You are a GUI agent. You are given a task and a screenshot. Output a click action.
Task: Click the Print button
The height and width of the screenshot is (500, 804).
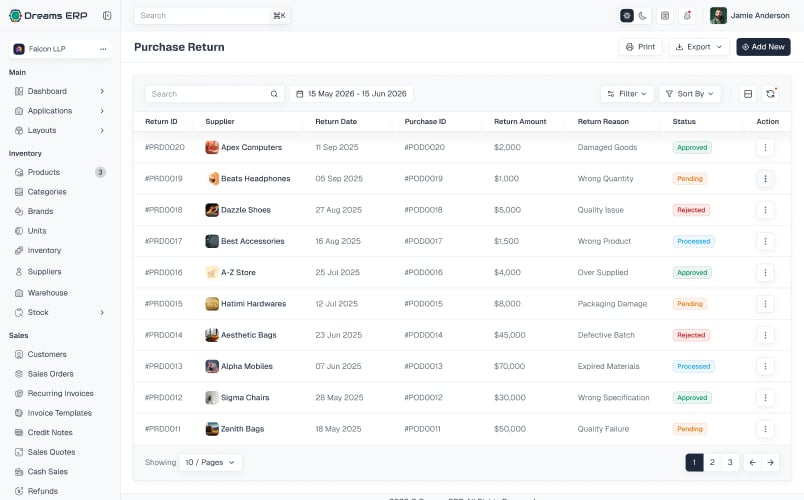coord(640,47)
